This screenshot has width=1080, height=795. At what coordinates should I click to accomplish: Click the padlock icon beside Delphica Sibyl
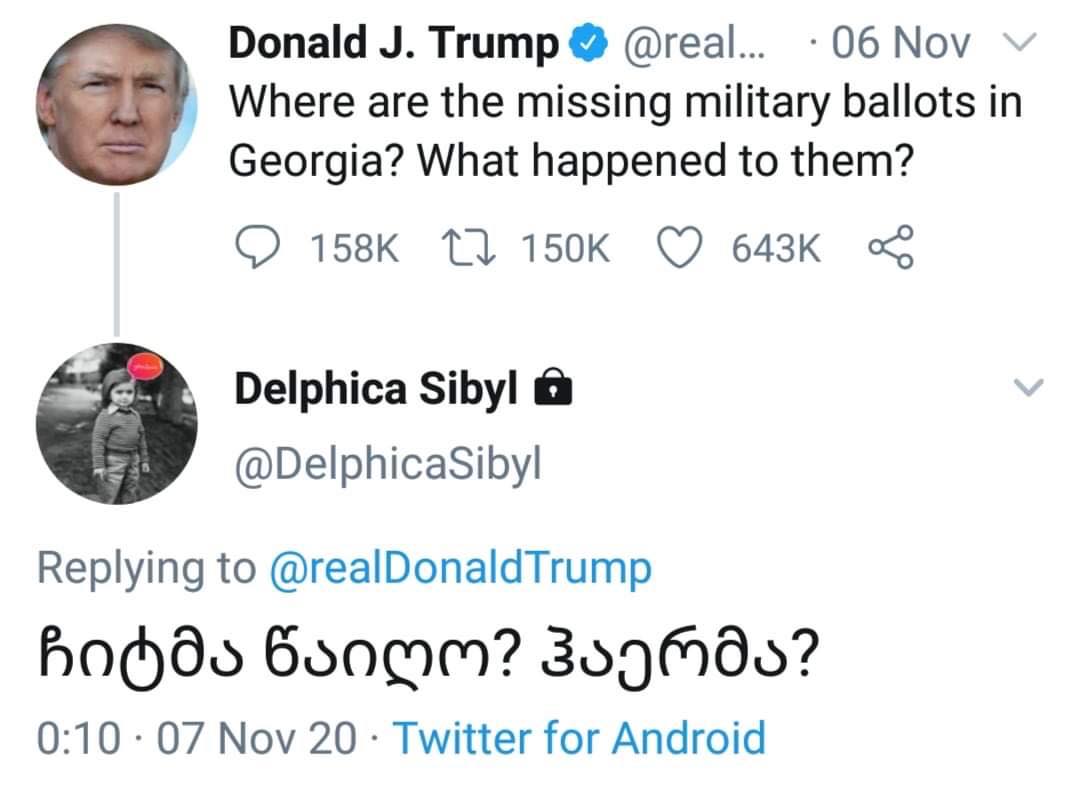click(x=554, y=389)
